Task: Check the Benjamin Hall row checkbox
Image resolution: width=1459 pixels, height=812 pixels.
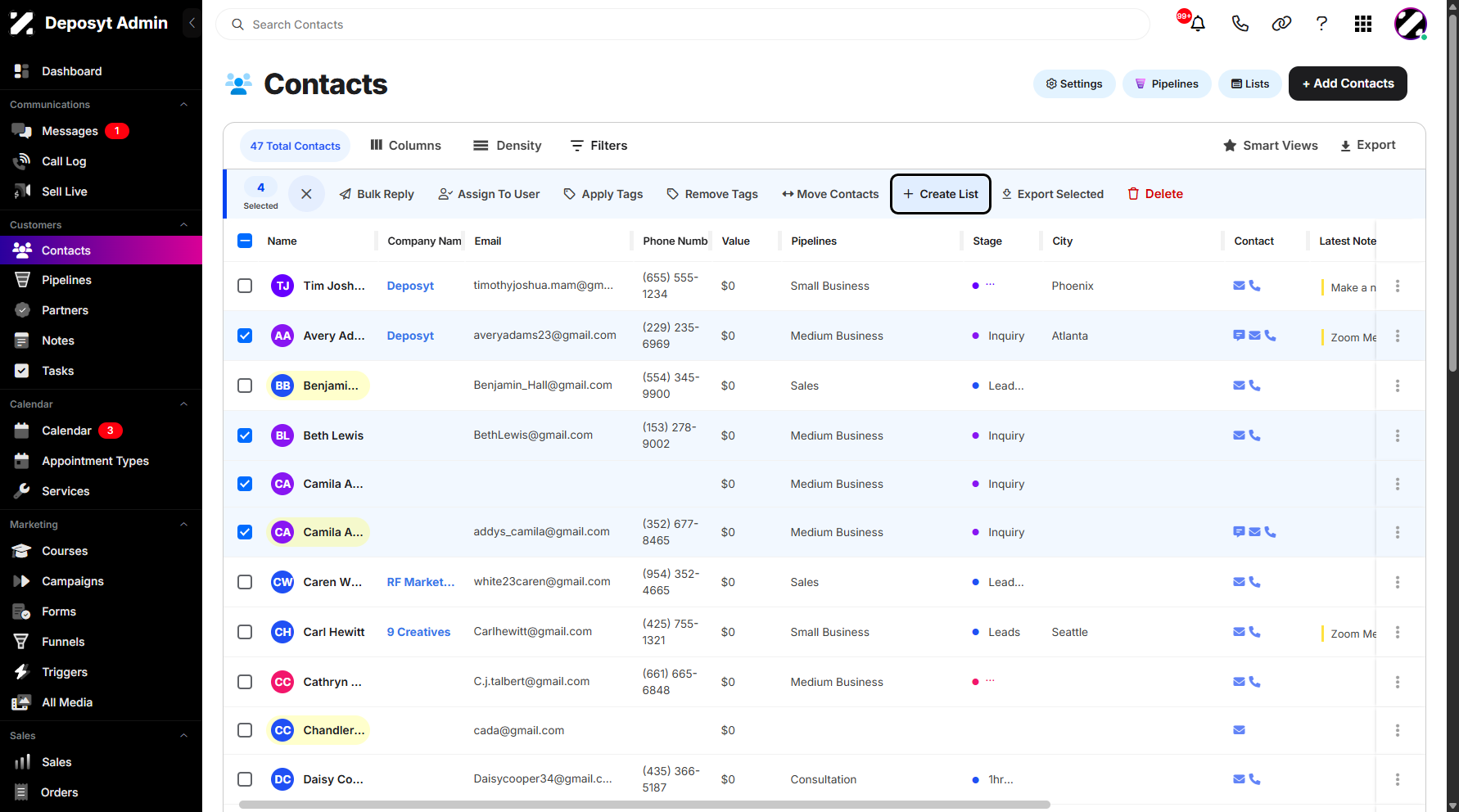Action: [245, 386]
